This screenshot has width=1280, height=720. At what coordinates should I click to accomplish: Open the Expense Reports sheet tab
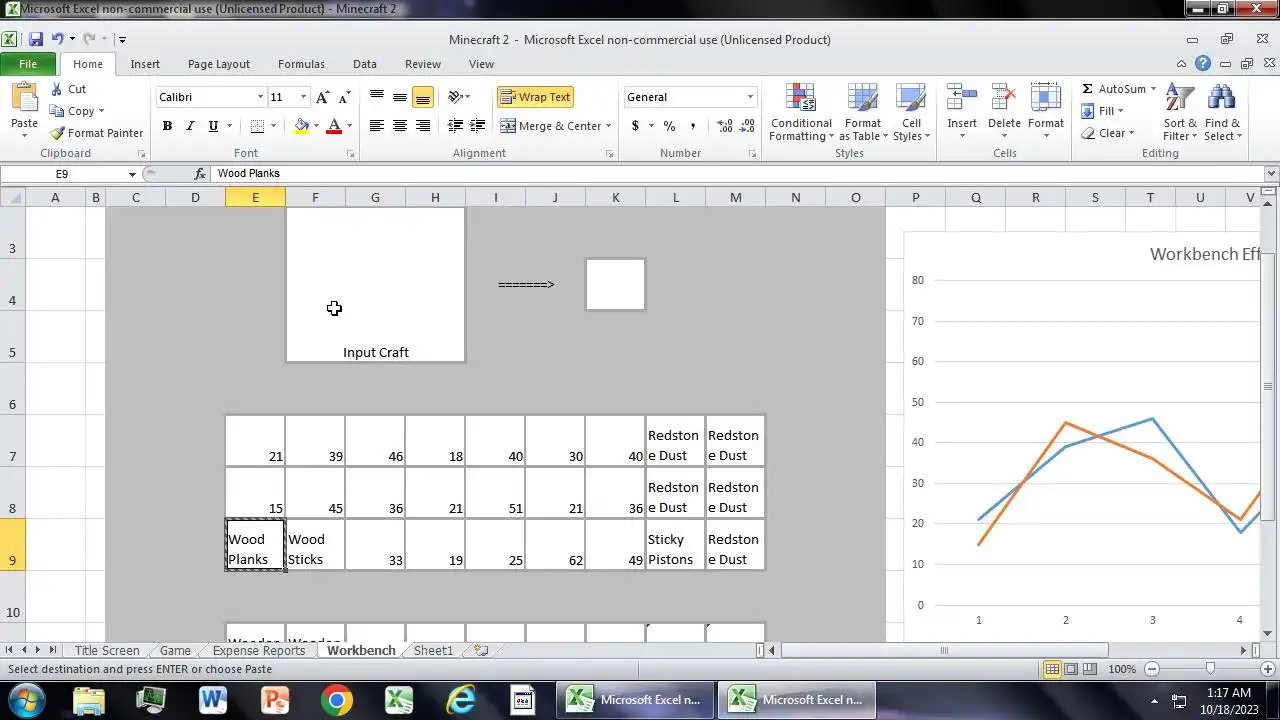259,650
